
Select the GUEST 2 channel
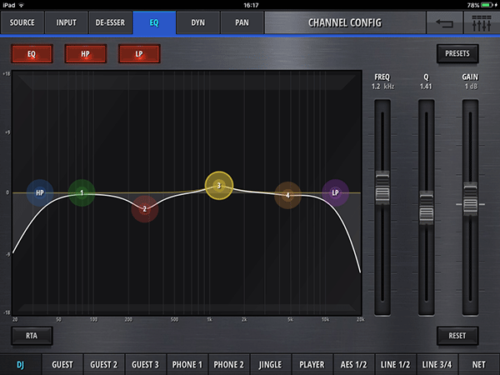pos(104,365)
